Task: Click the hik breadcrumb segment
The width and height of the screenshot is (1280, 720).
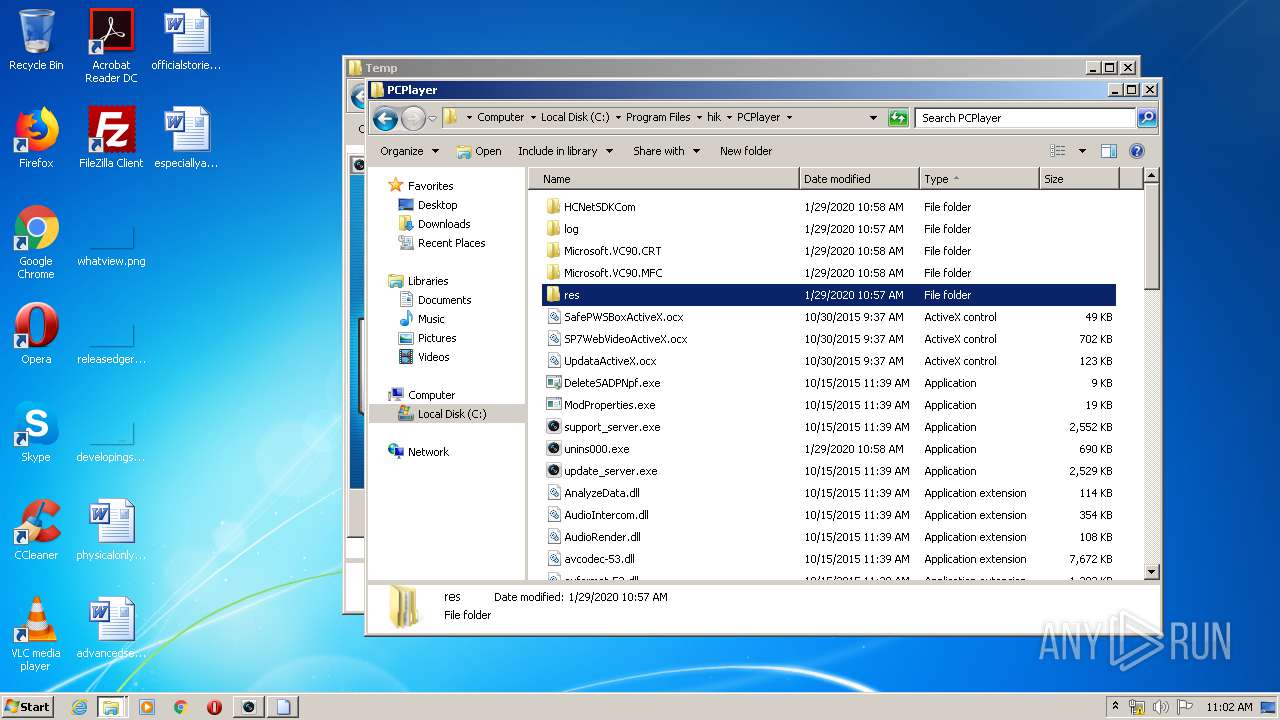Action: (x=714, y=118)
